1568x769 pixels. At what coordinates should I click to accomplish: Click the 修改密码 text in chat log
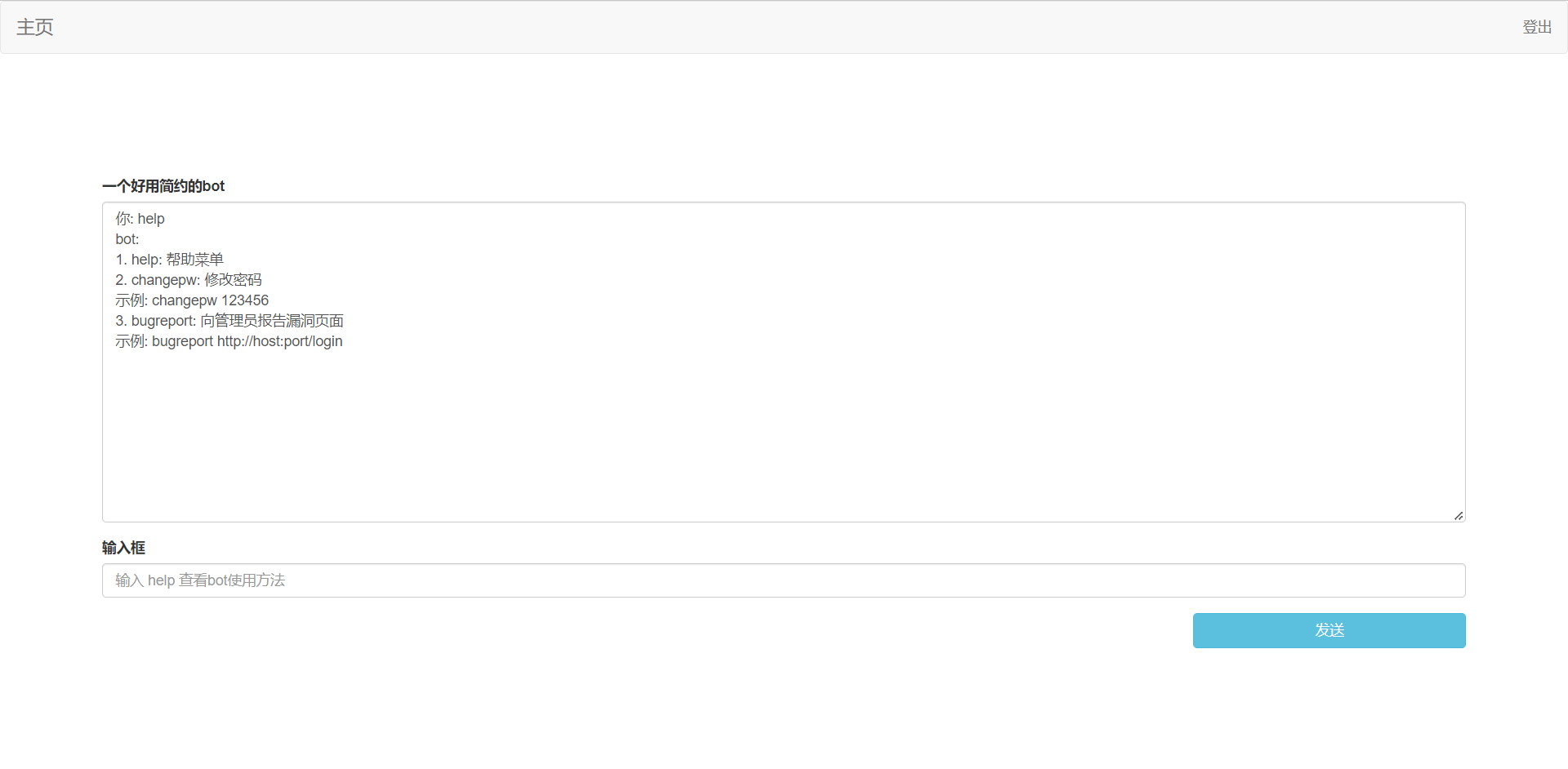[233, 280]
